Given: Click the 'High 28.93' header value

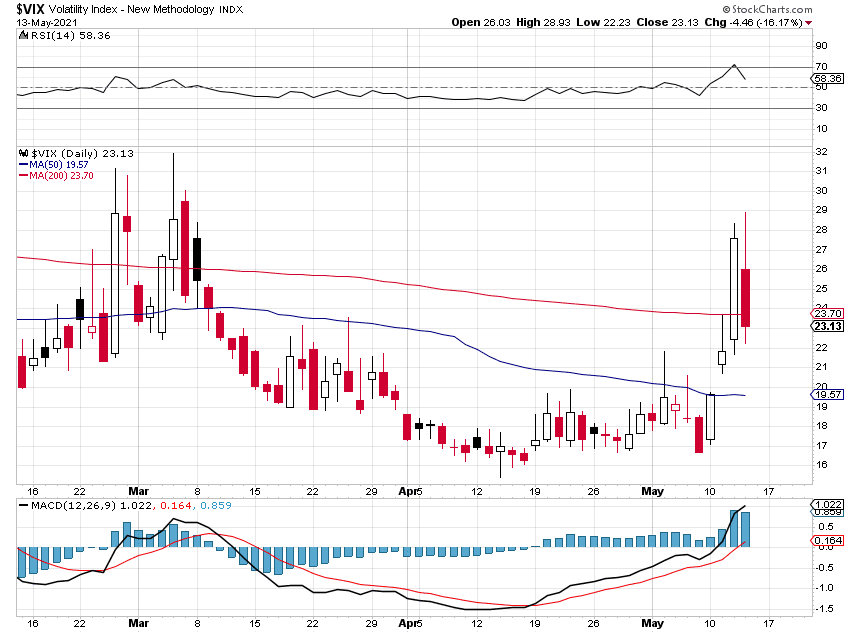Looking at the screenshot, I should (x=543, y=23).
